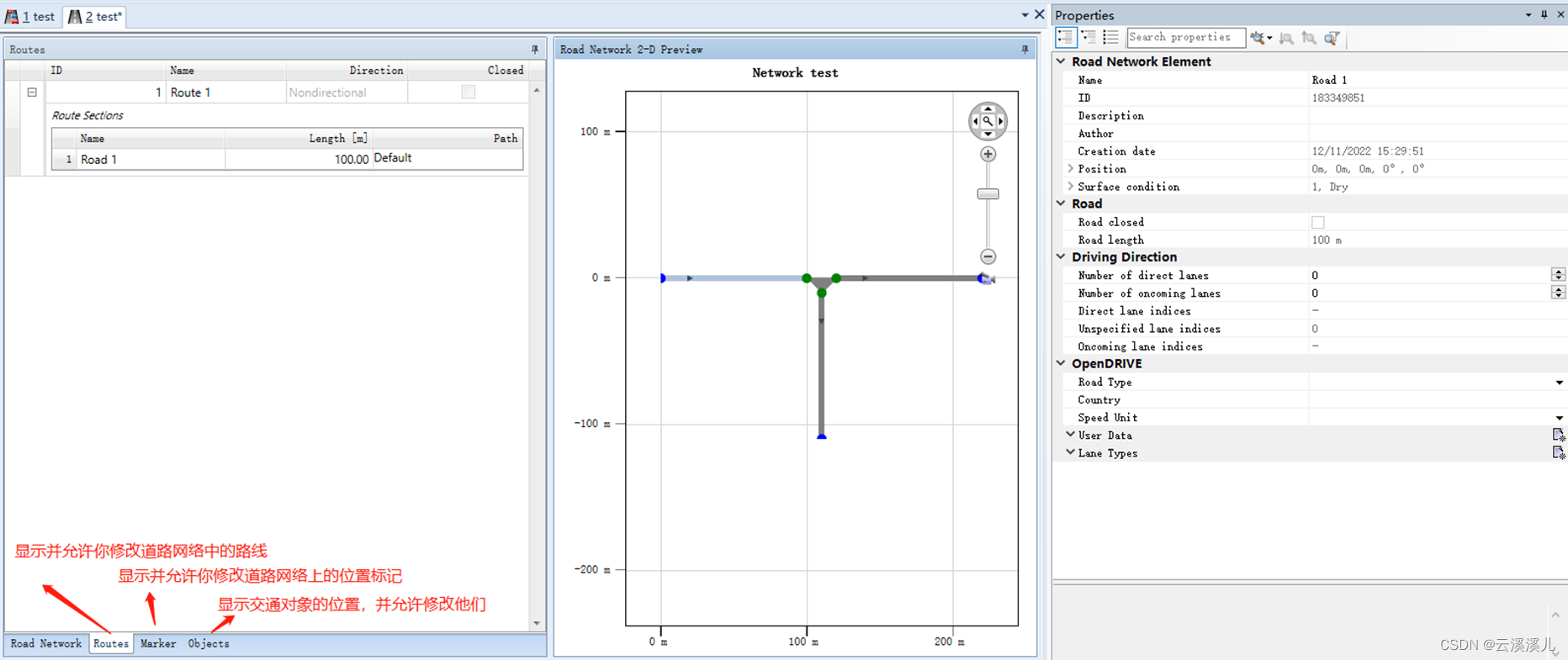Pin the Routes panel

535,50
